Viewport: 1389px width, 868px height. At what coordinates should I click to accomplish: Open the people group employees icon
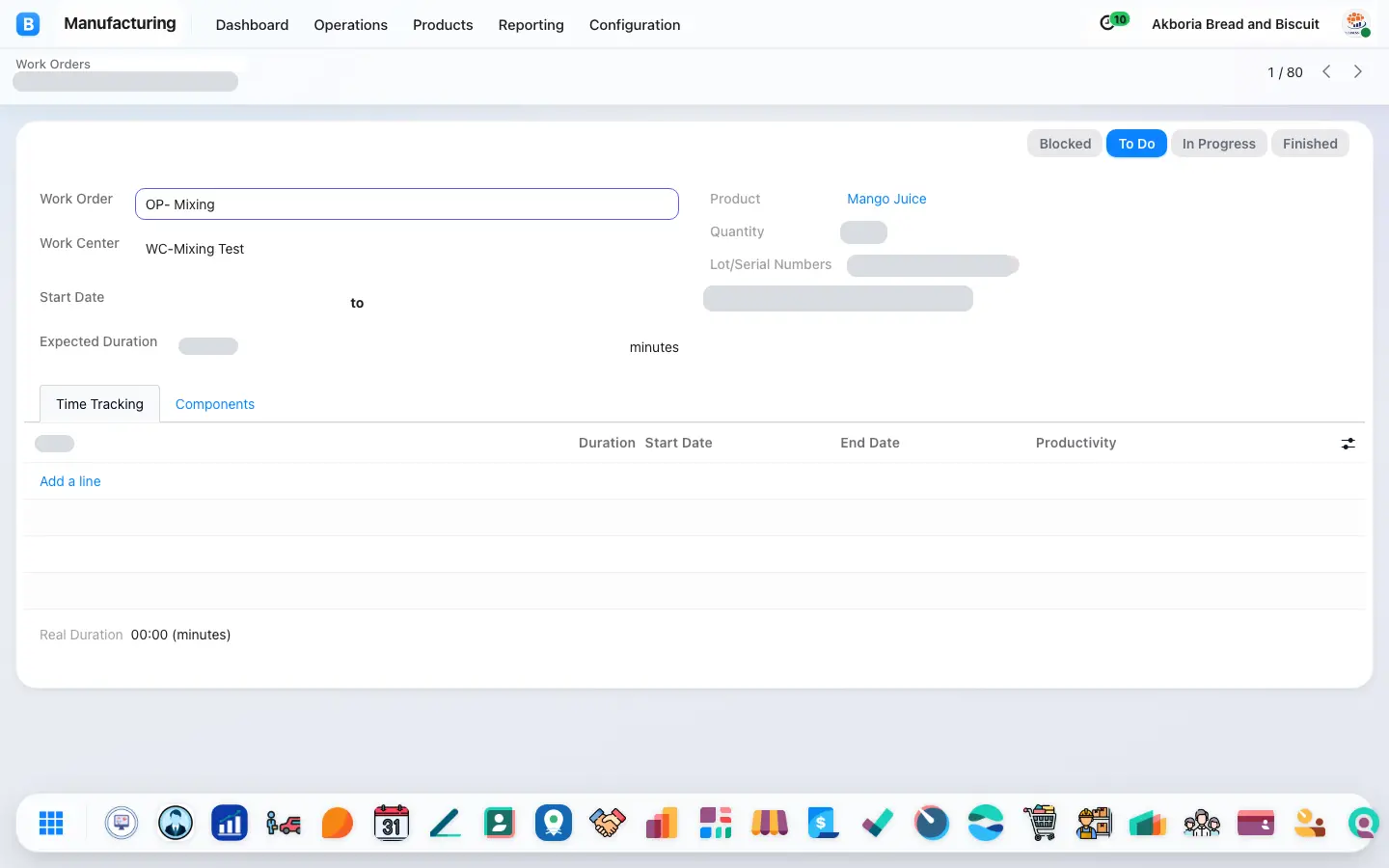tap(1202, 823)
